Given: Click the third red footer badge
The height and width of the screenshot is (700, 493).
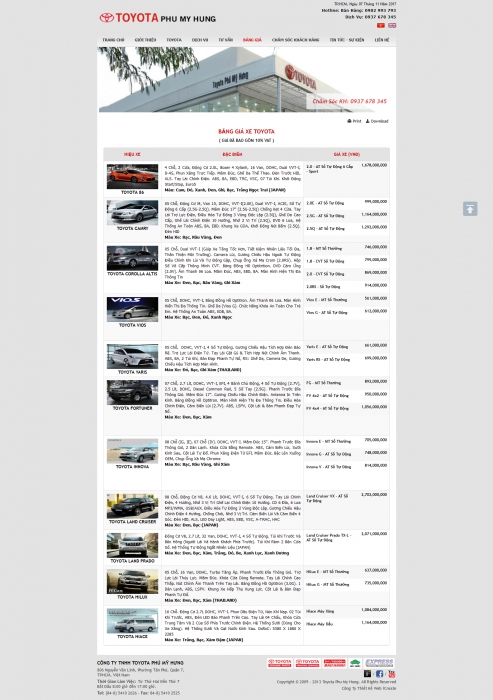Looking at the screenshot, I should 334,663.
